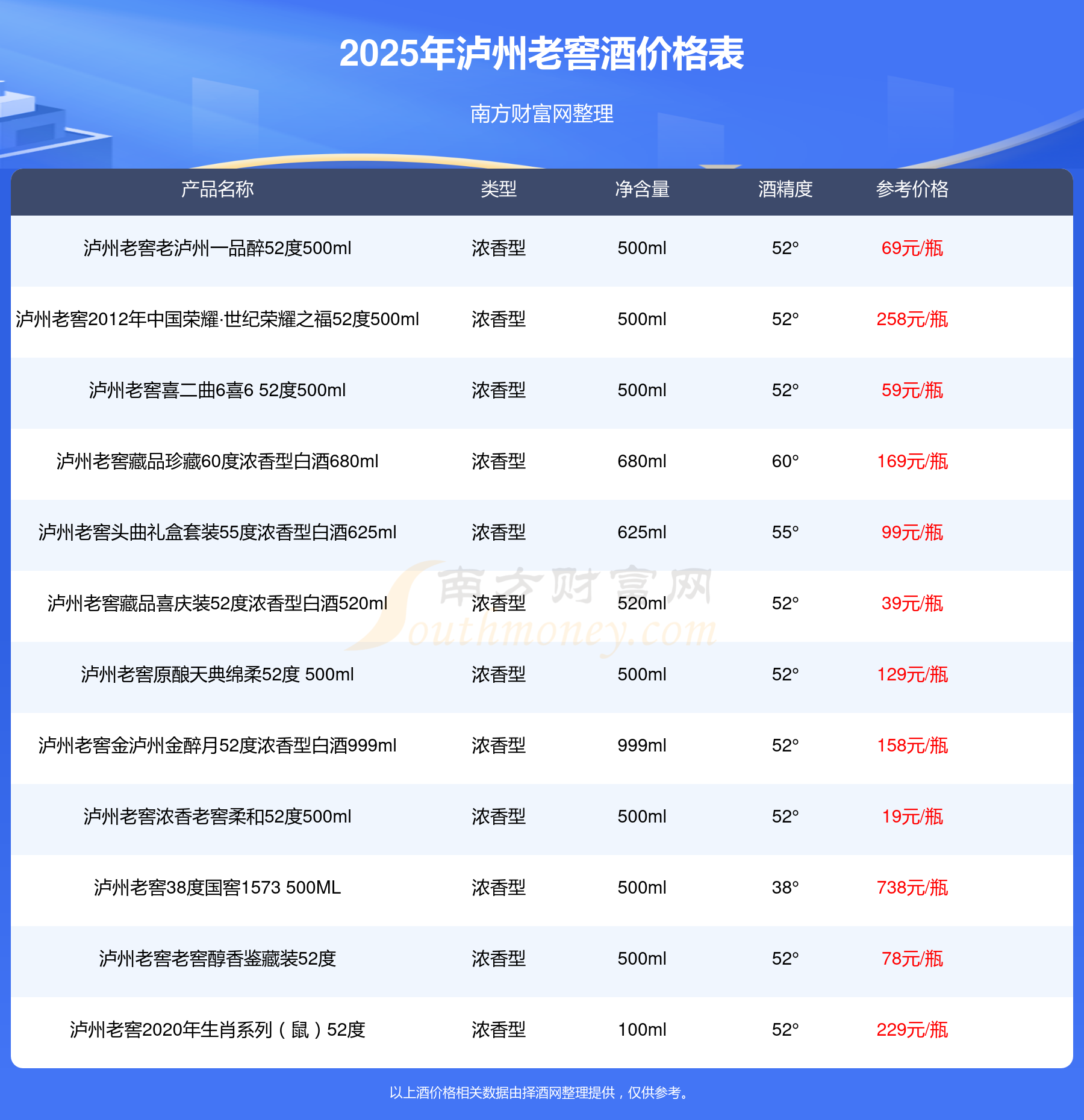
Task: Select the 999ml net content cell
Action: coord(642,745)
